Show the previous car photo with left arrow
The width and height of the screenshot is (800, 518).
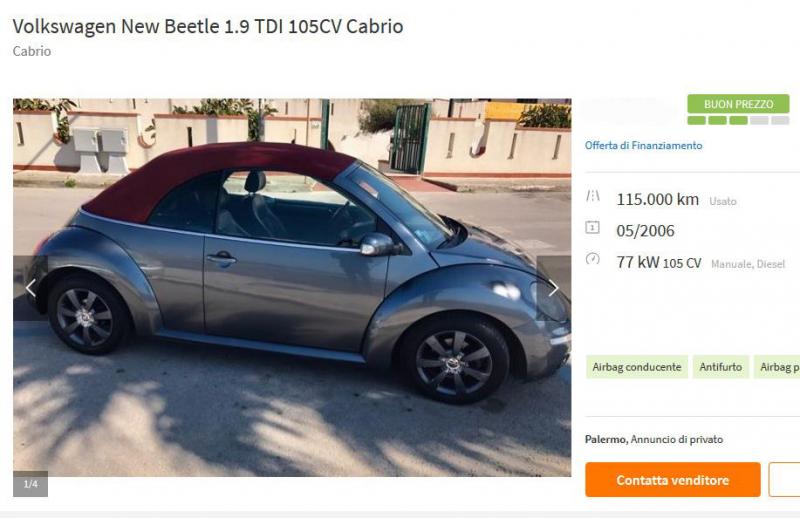pyautogui.click(x=31, y=288)
